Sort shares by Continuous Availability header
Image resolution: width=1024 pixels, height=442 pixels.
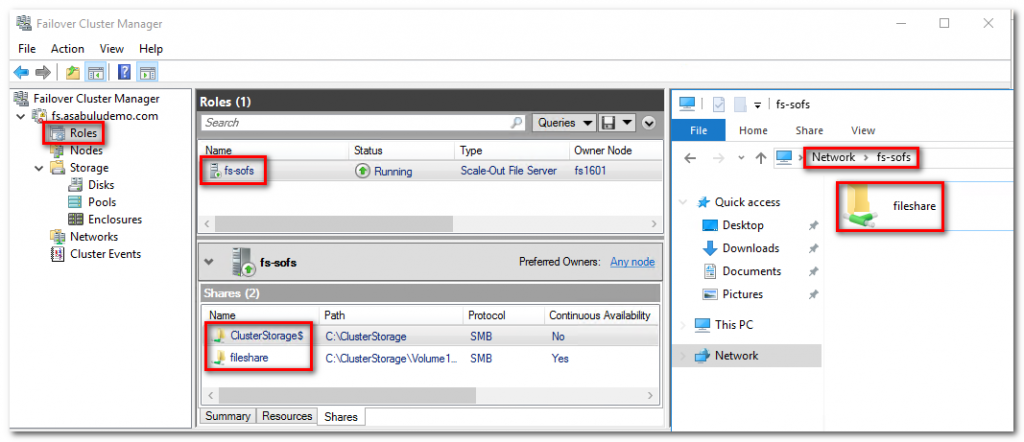(x=600, y=315)
